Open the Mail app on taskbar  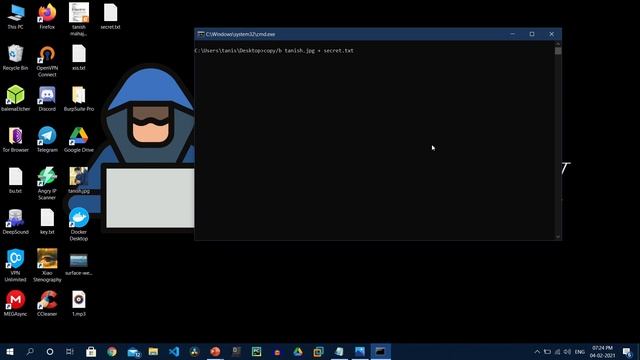pyautogui.click(x=133, y=351)
